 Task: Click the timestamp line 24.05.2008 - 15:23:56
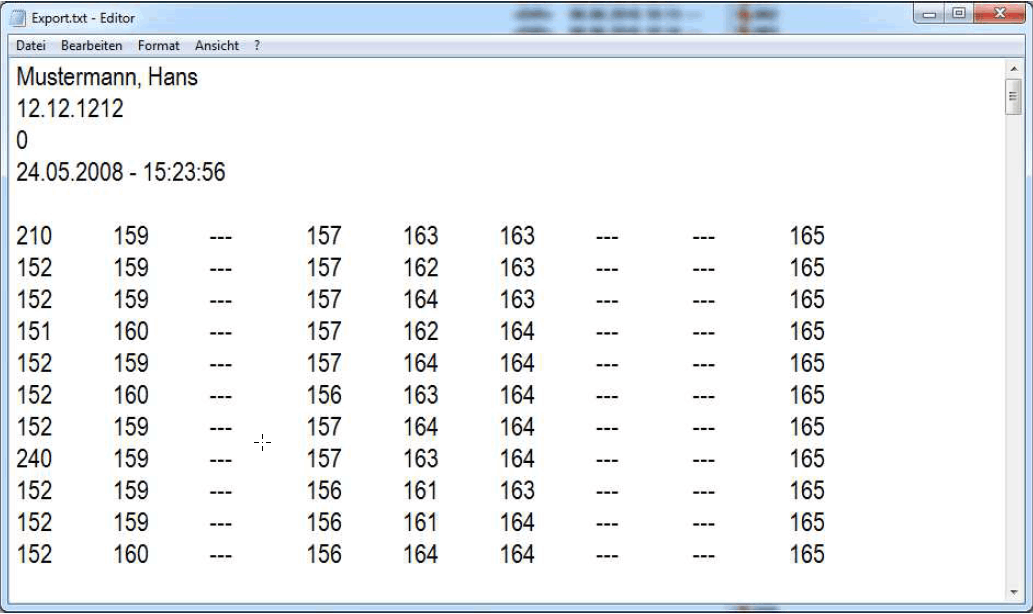coord(122,173)
